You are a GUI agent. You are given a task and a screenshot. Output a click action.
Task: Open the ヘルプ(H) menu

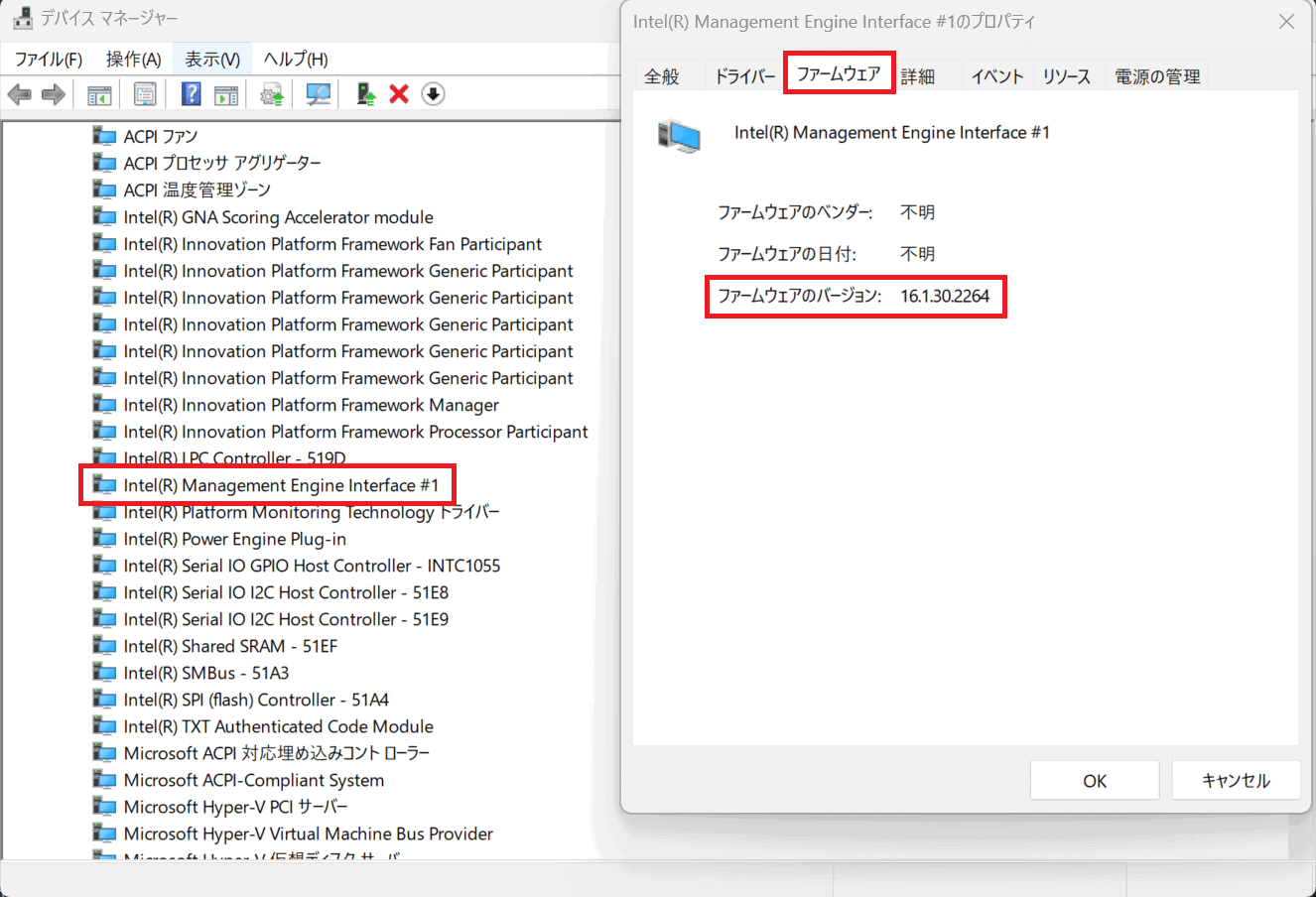pyautogui.click(x=296, y=60)
